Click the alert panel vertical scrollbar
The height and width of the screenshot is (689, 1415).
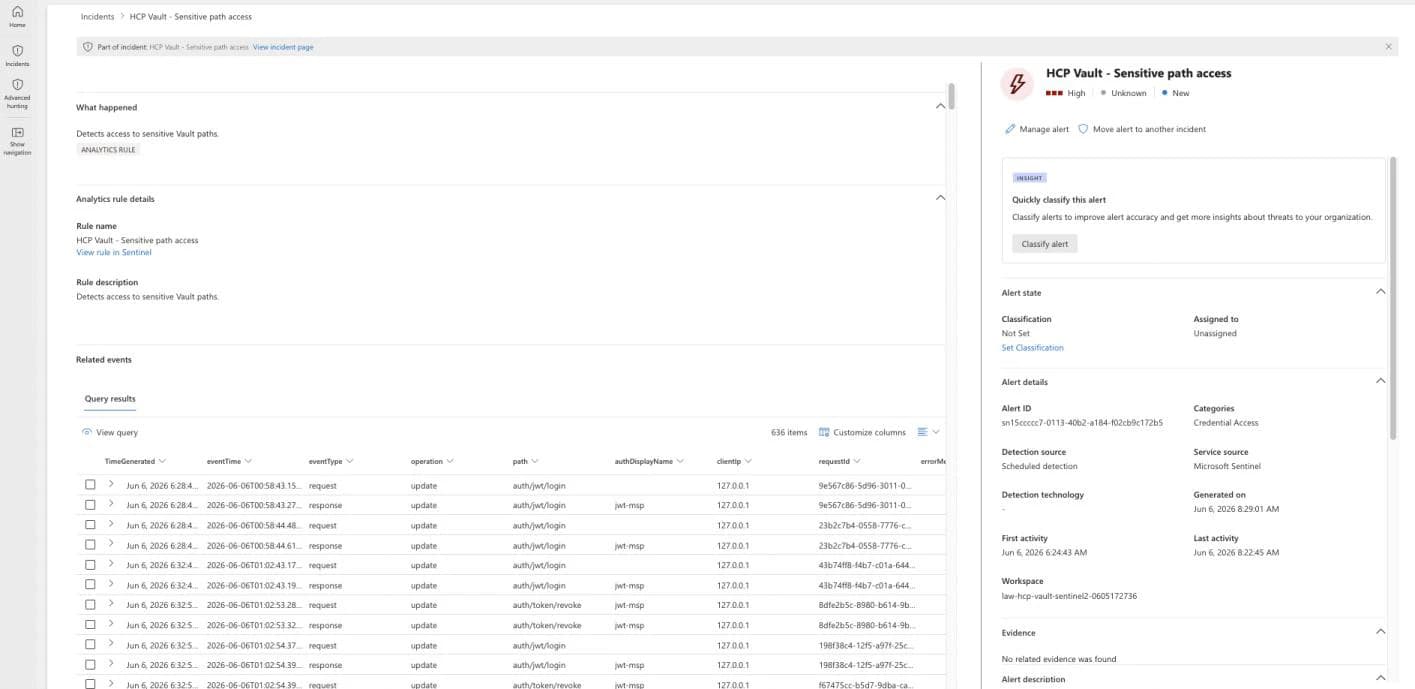click(x=1393, y=297)
